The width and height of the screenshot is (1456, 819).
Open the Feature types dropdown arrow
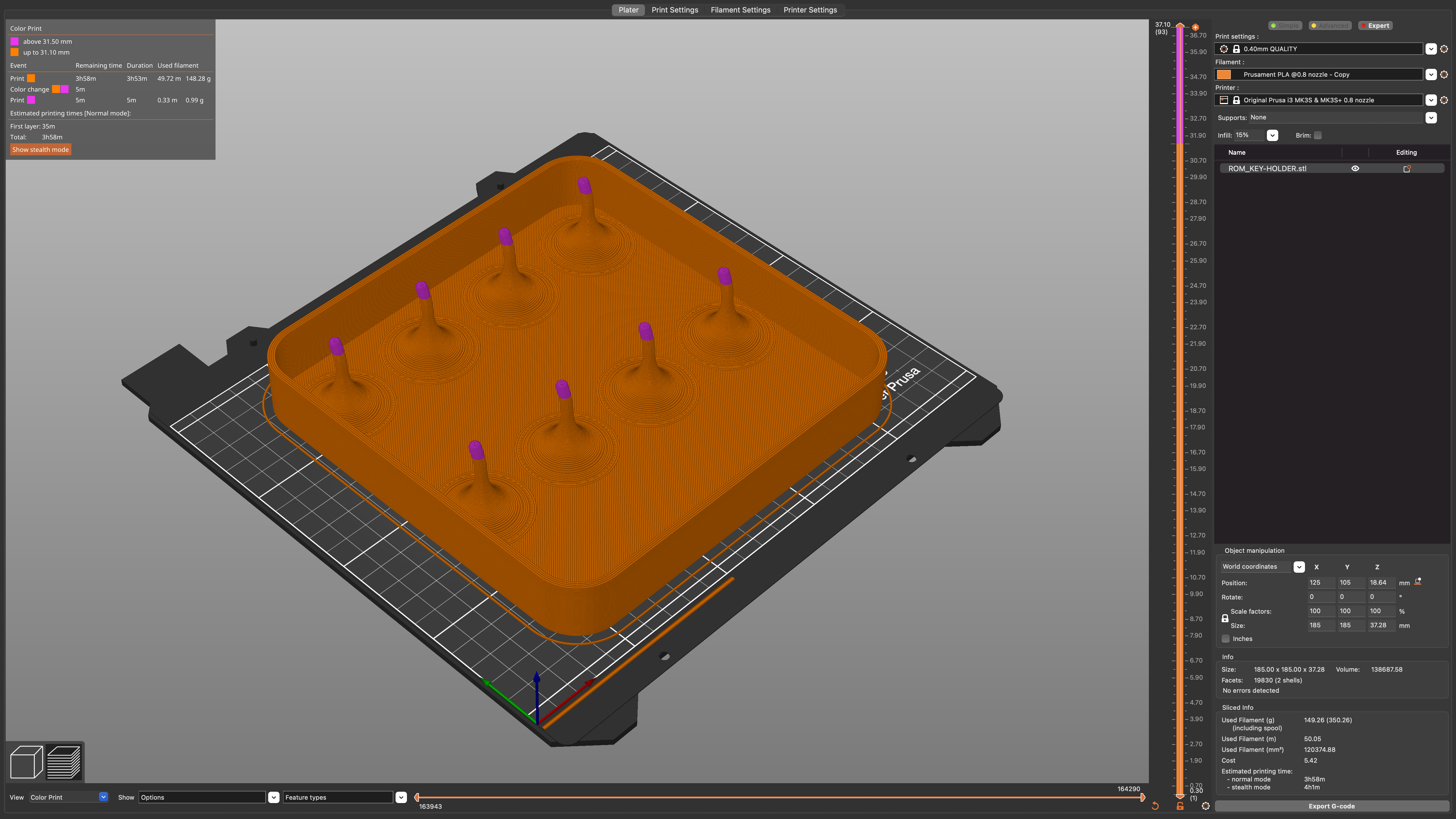401,797
